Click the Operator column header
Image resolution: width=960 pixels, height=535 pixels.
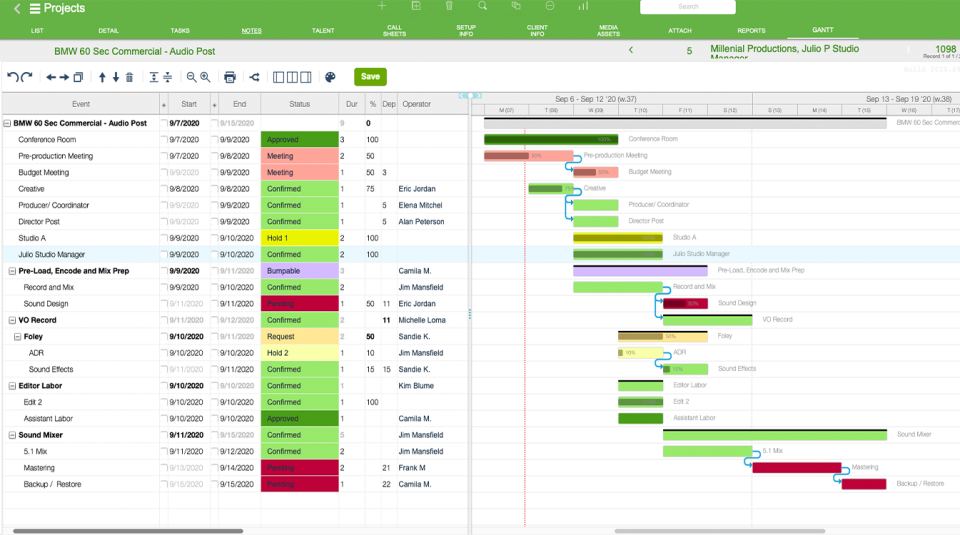pyautogui.click(x=417, y=104)
